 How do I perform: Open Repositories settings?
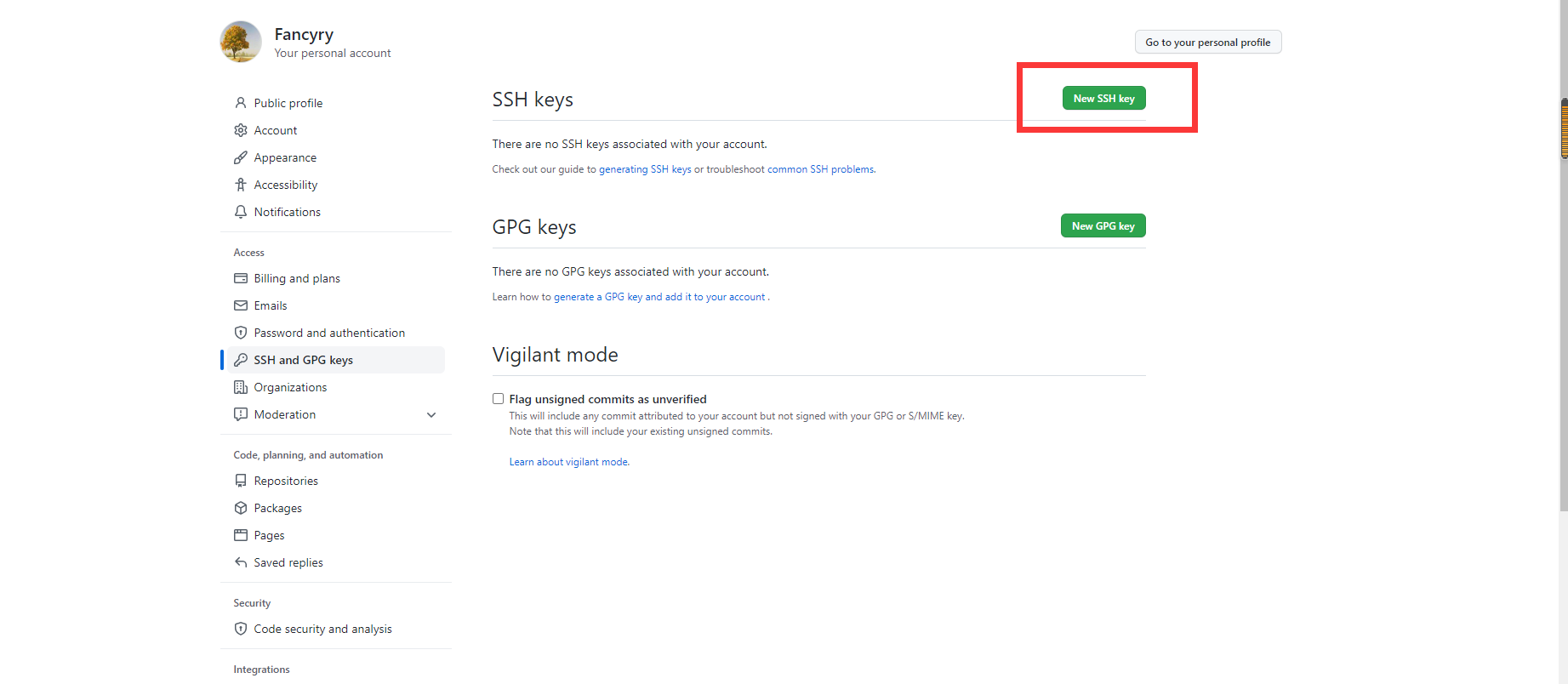coord(336,481)
